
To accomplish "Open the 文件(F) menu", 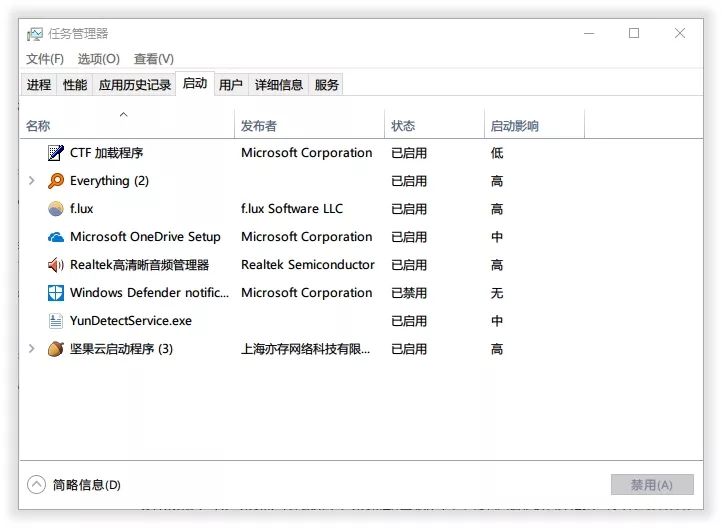I will [45, 59].
